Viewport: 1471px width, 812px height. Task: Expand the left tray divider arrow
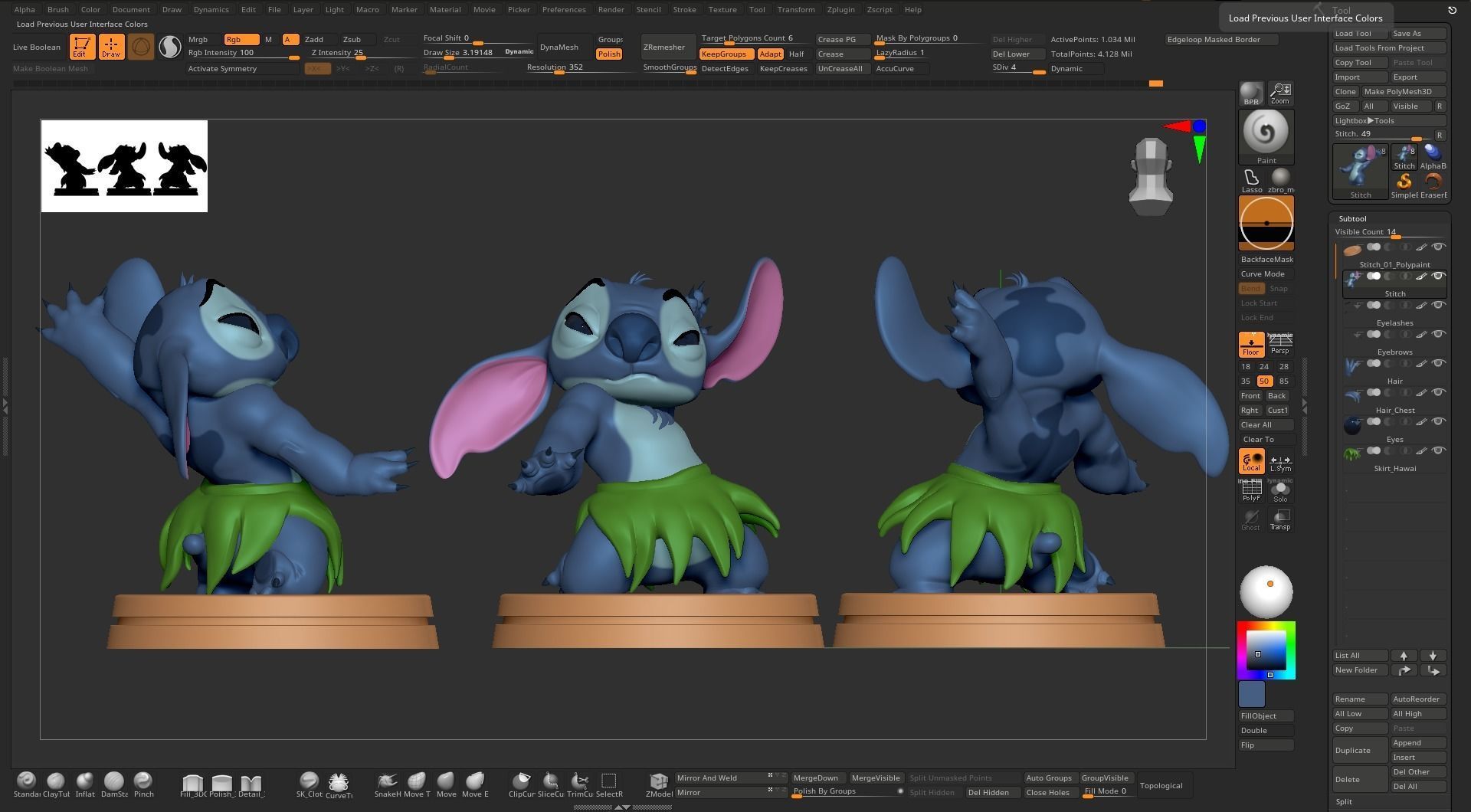(5, 406)
